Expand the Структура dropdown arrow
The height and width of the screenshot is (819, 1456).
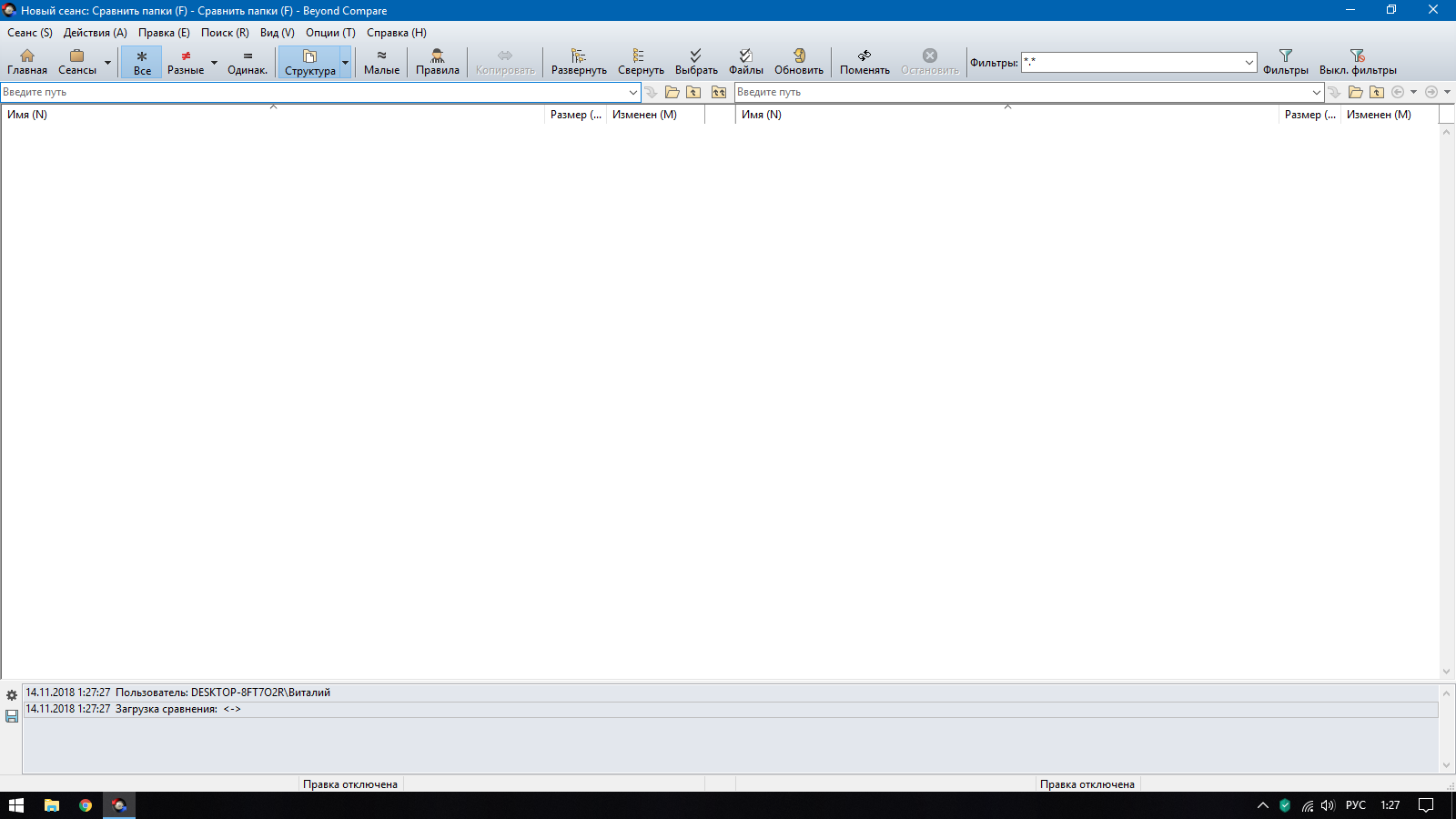click(x=345, y=63)
